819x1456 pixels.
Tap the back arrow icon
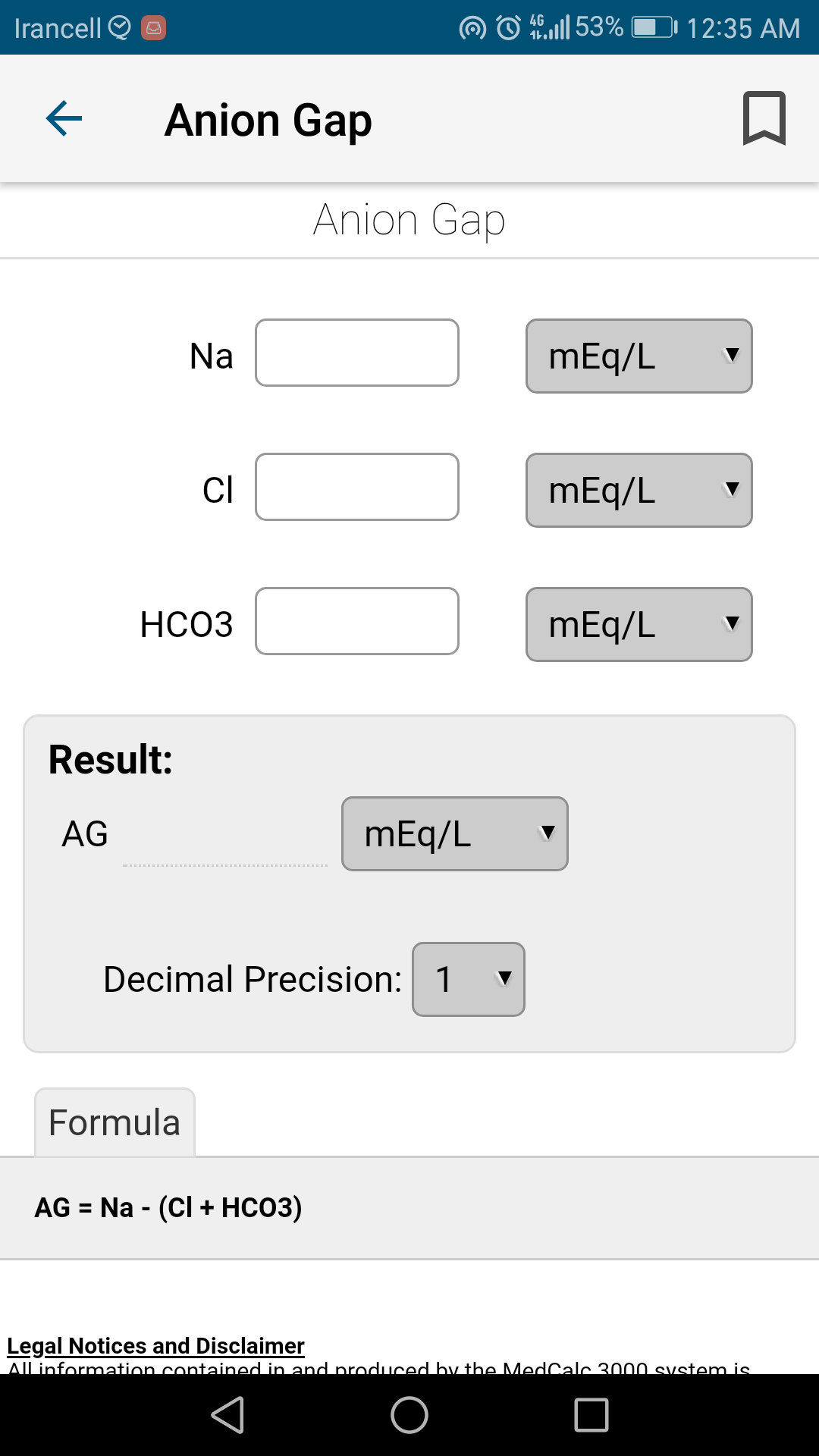[x=64, y=119]
